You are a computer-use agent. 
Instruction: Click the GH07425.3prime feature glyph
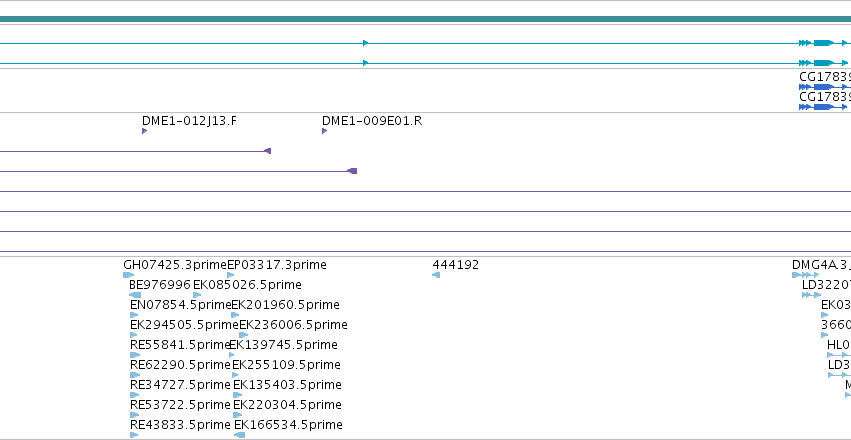(129, 275)
